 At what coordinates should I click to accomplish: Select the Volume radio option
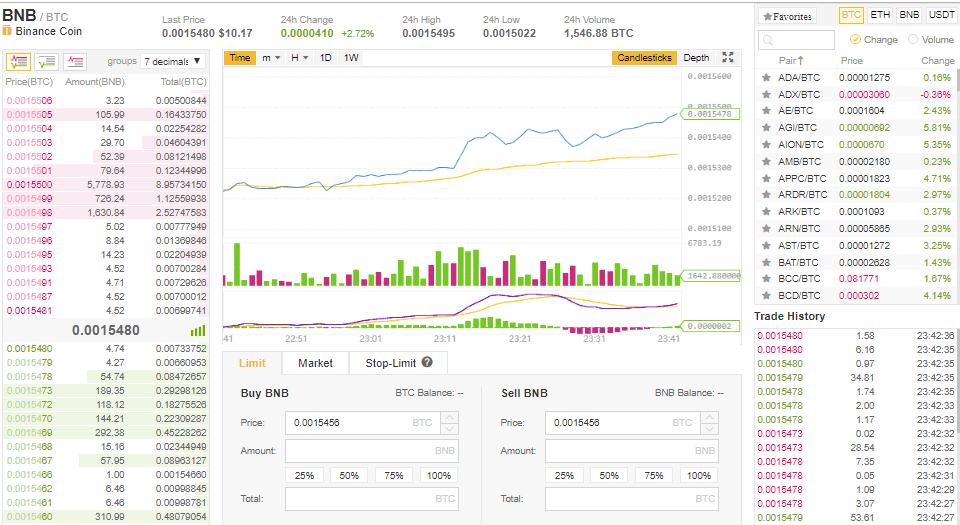point(914,40)
